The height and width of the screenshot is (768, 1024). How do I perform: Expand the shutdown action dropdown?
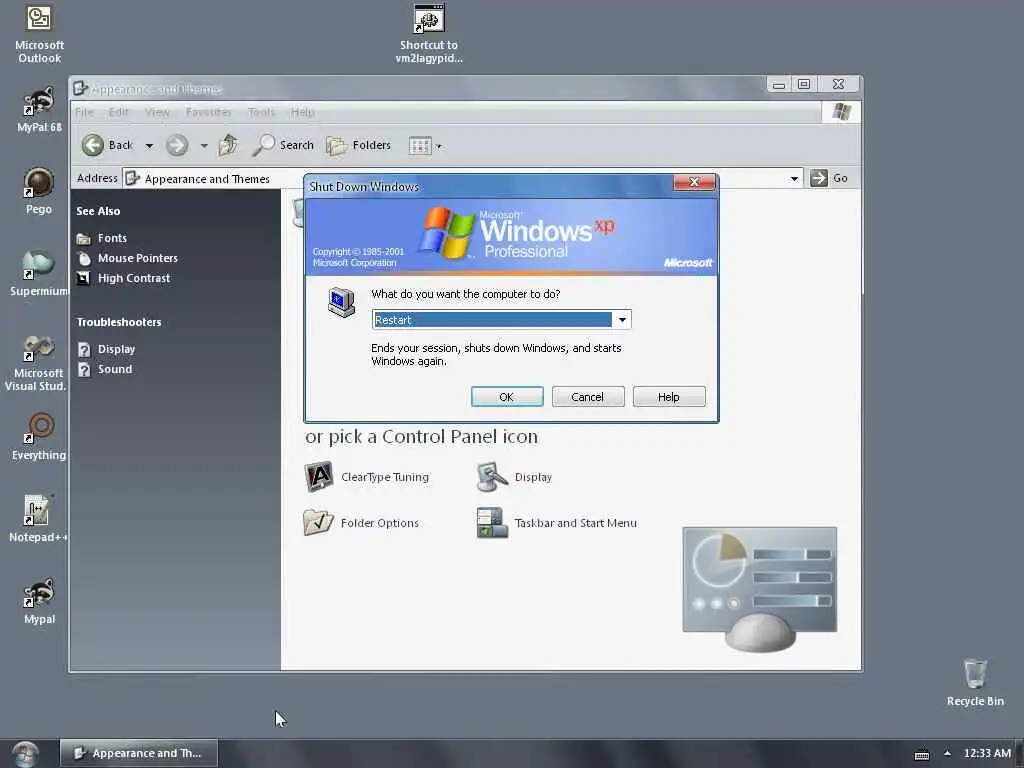pos(622,319)
